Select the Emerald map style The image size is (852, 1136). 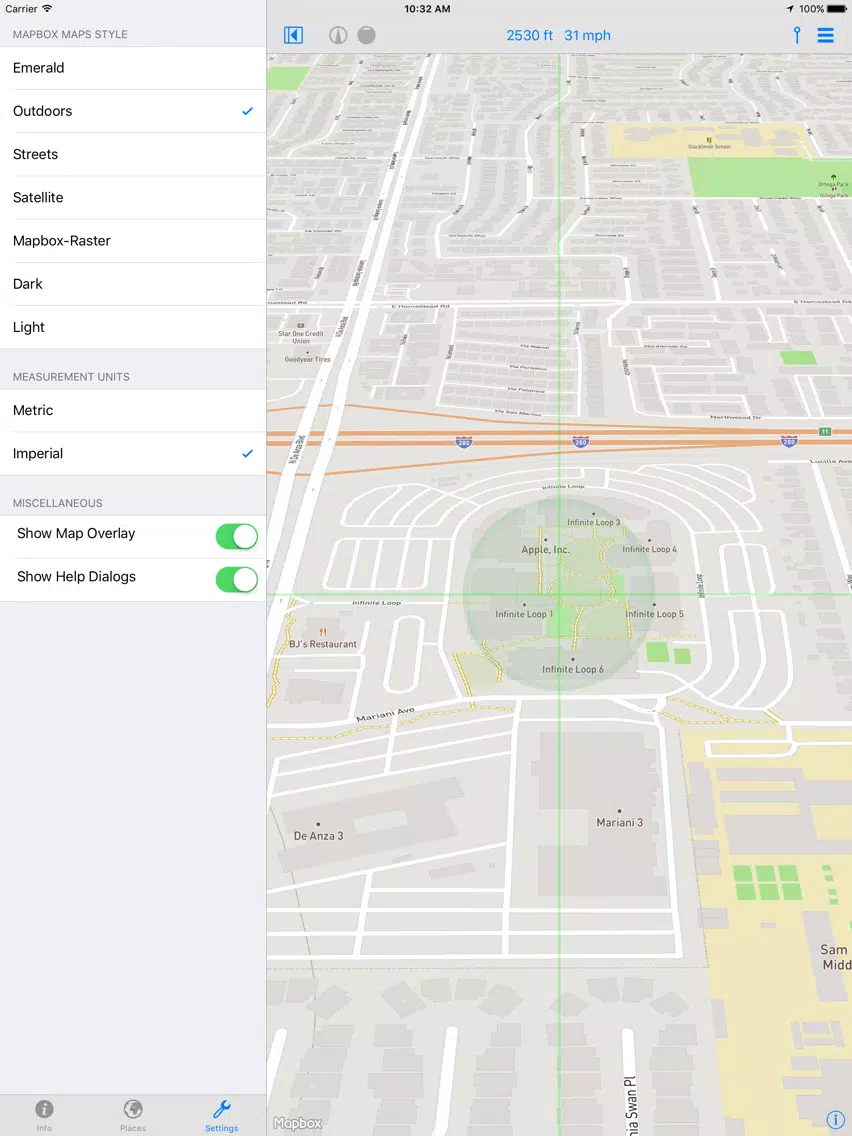coord(133,68)
